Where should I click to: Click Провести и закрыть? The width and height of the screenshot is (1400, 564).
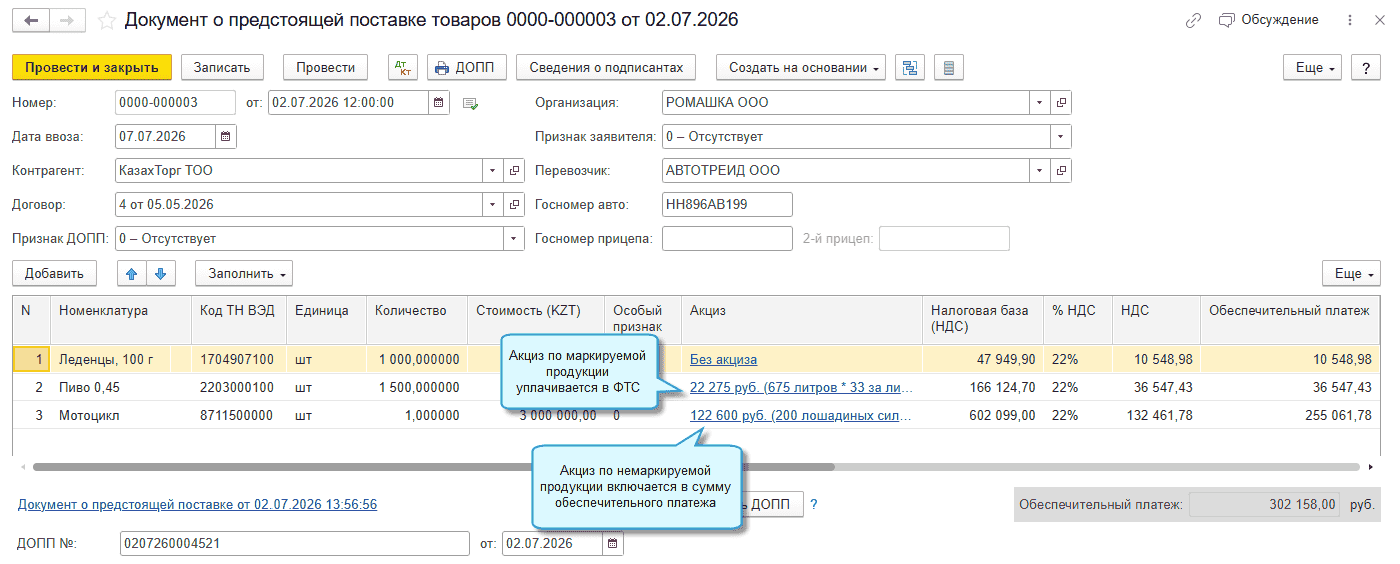coord(92,67)
